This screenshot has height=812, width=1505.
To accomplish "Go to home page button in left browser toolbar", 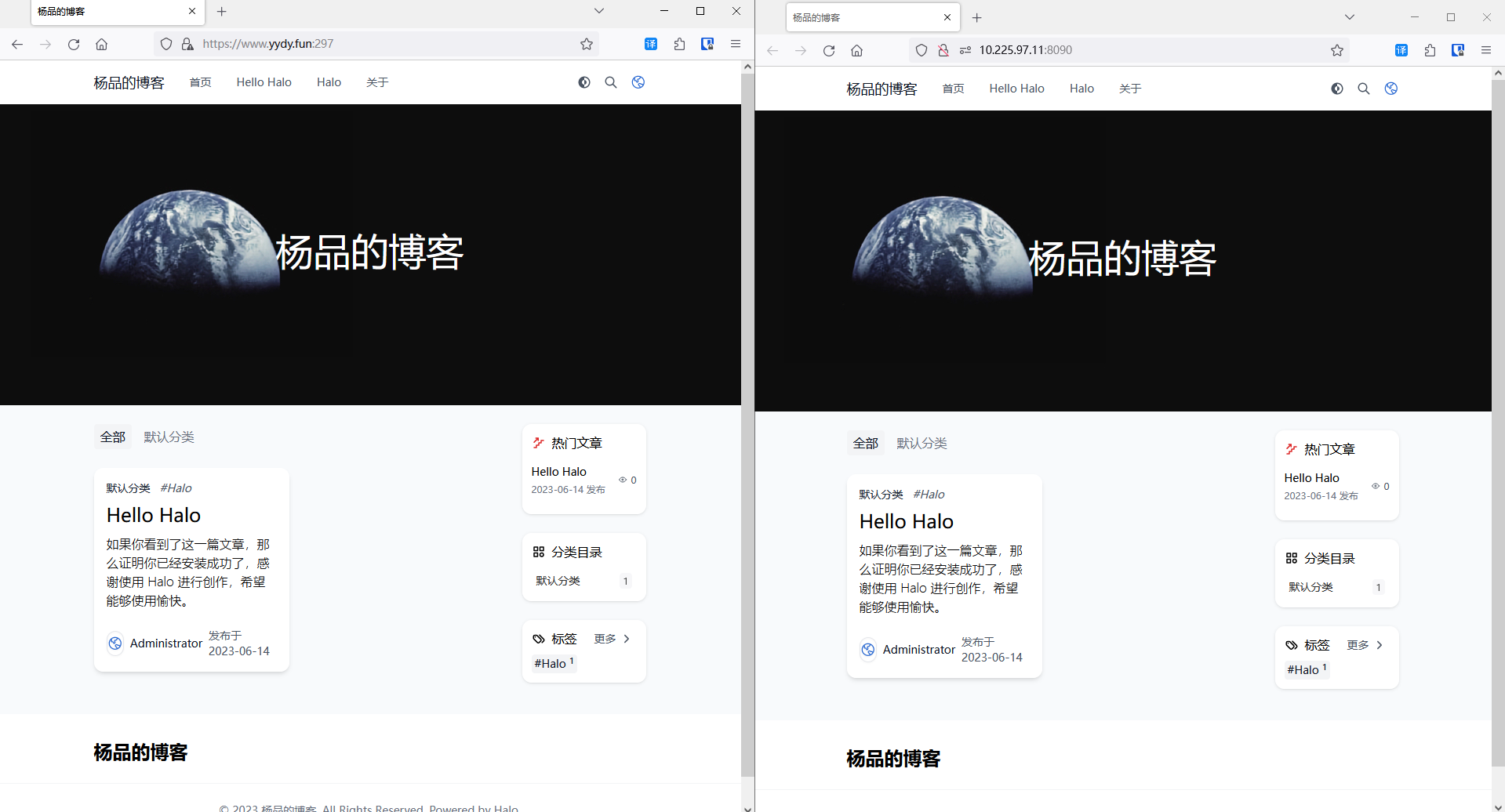I will pyautogui.click(x=102, y=44).
